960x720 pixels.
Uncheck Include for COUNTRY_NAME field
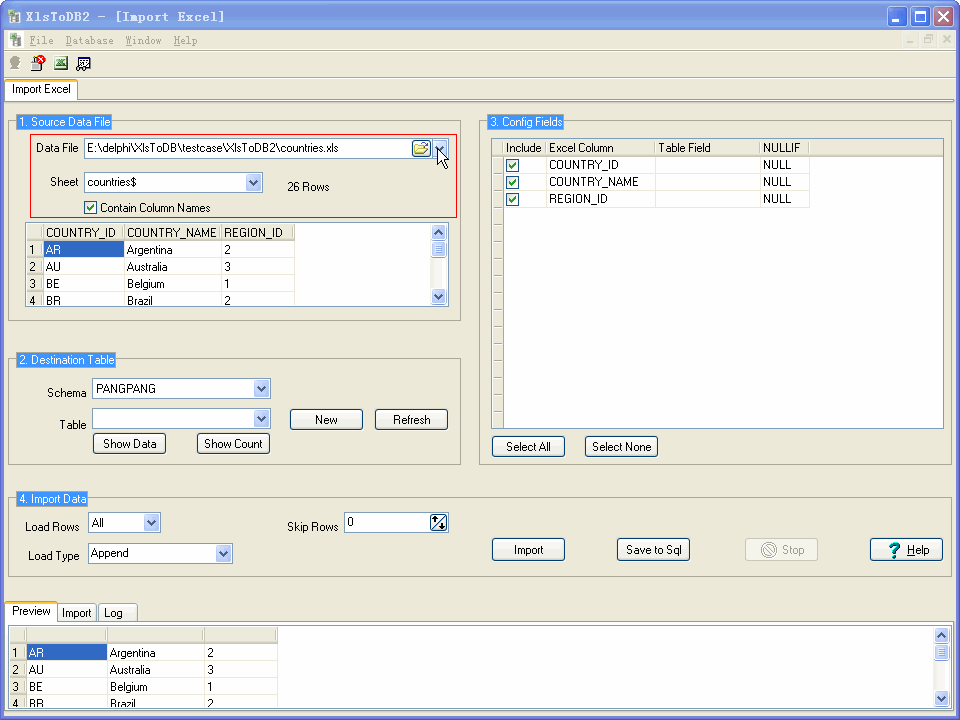512,182
